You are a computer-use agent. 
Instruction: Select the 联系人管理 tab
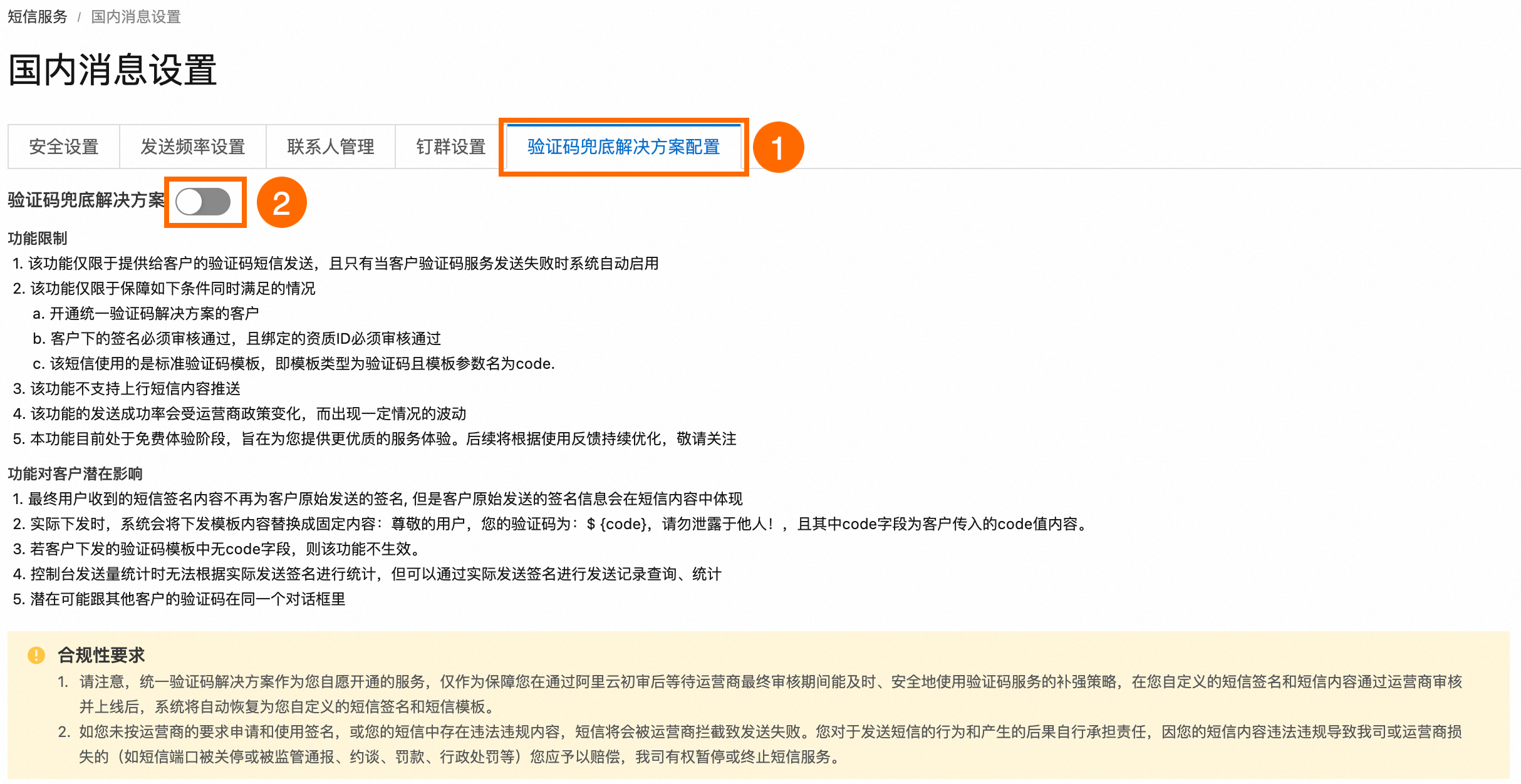click(x=330, y=147)
